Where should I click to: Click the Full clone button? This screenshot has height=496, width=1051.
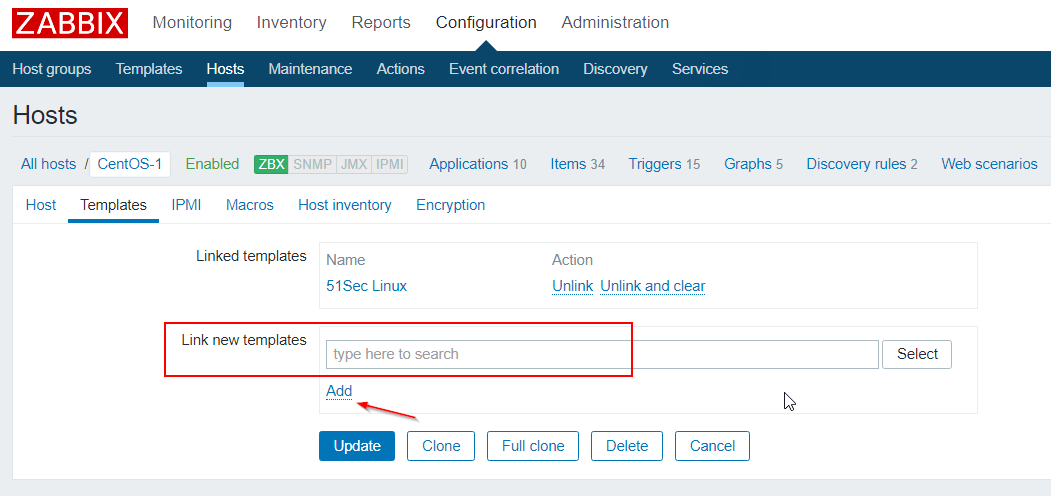pos(533,446)
